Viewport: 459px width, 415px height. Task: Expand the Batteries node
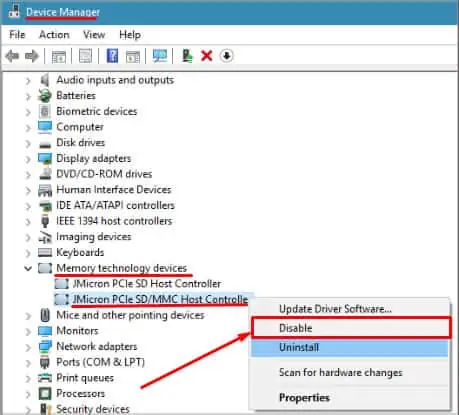(x=28, y=96)
